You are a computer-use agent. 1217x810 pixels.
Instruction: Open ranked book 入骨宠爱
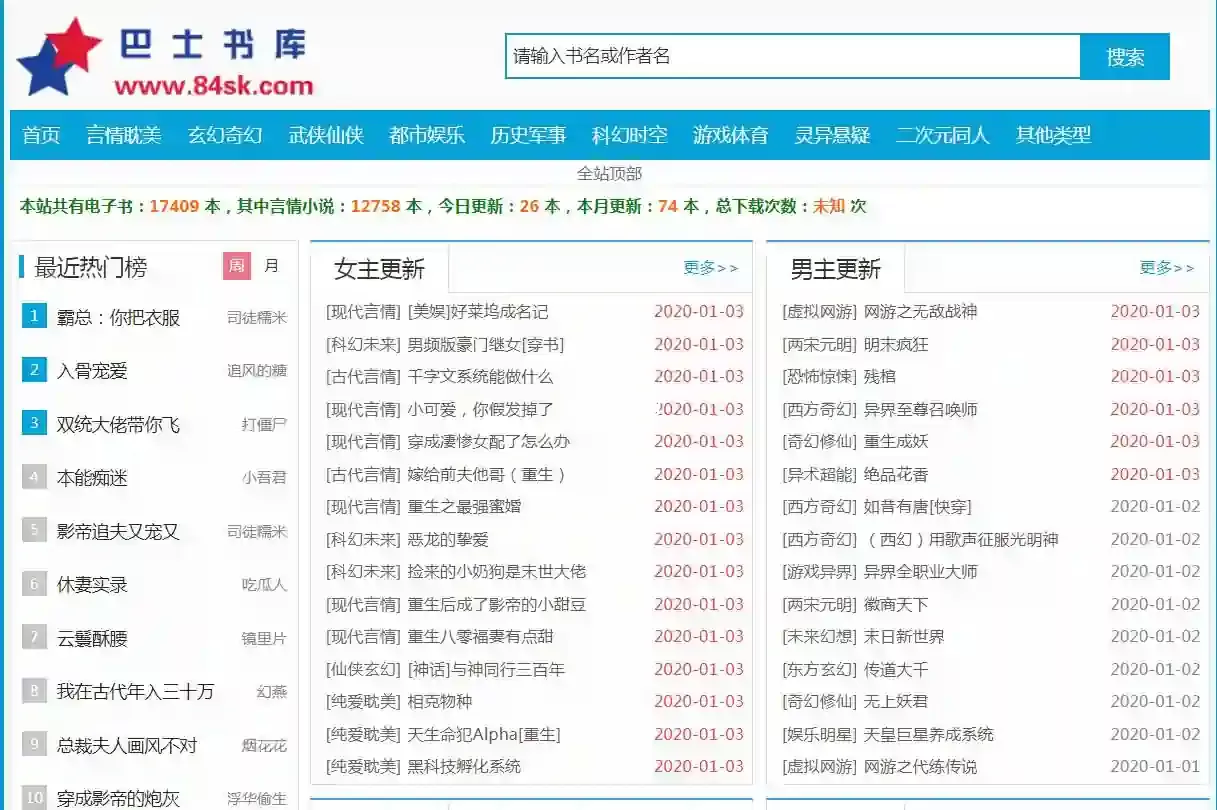click(92, 371)
